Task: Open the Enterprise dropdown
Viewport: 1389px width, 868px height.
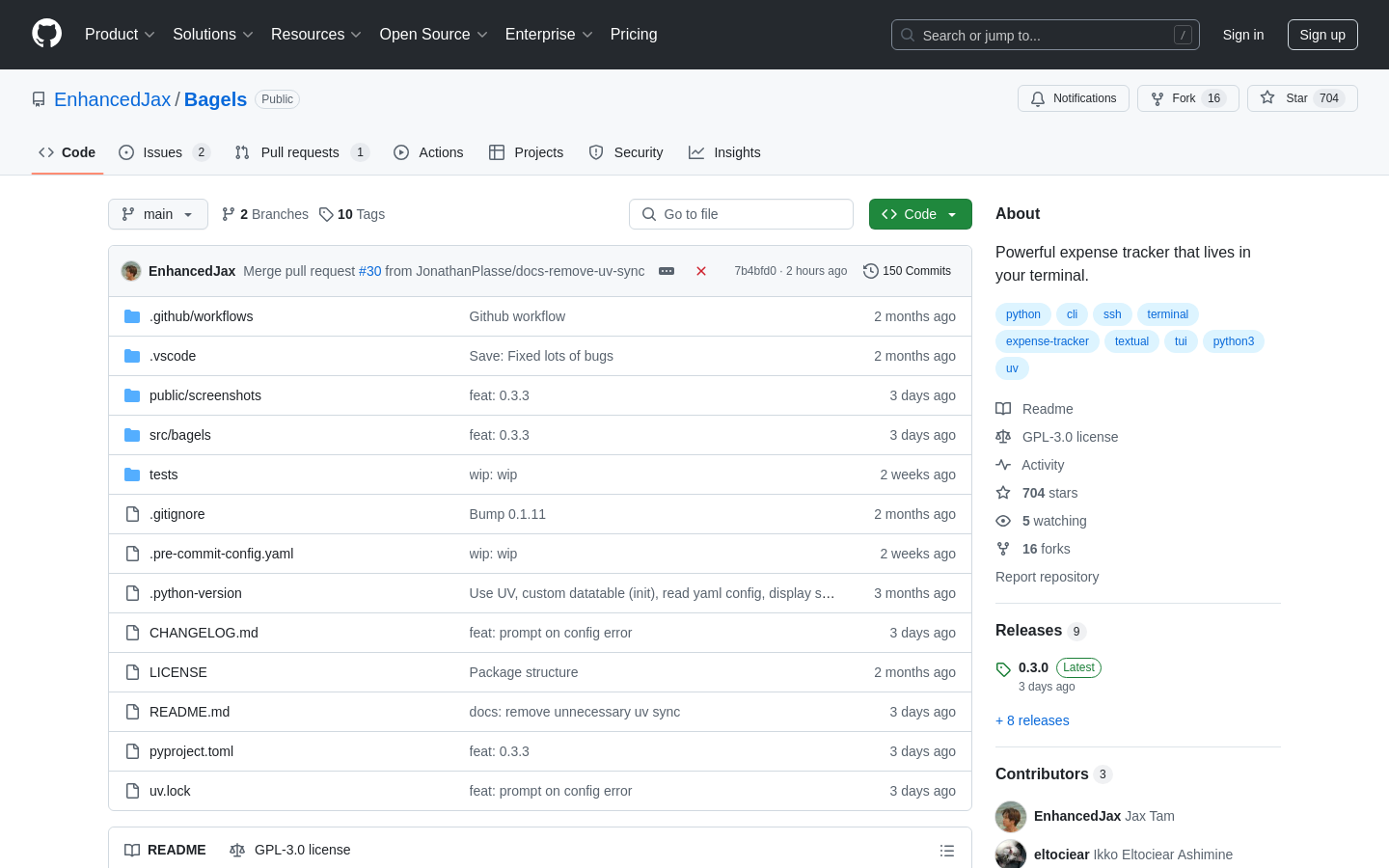Action: 549,34
